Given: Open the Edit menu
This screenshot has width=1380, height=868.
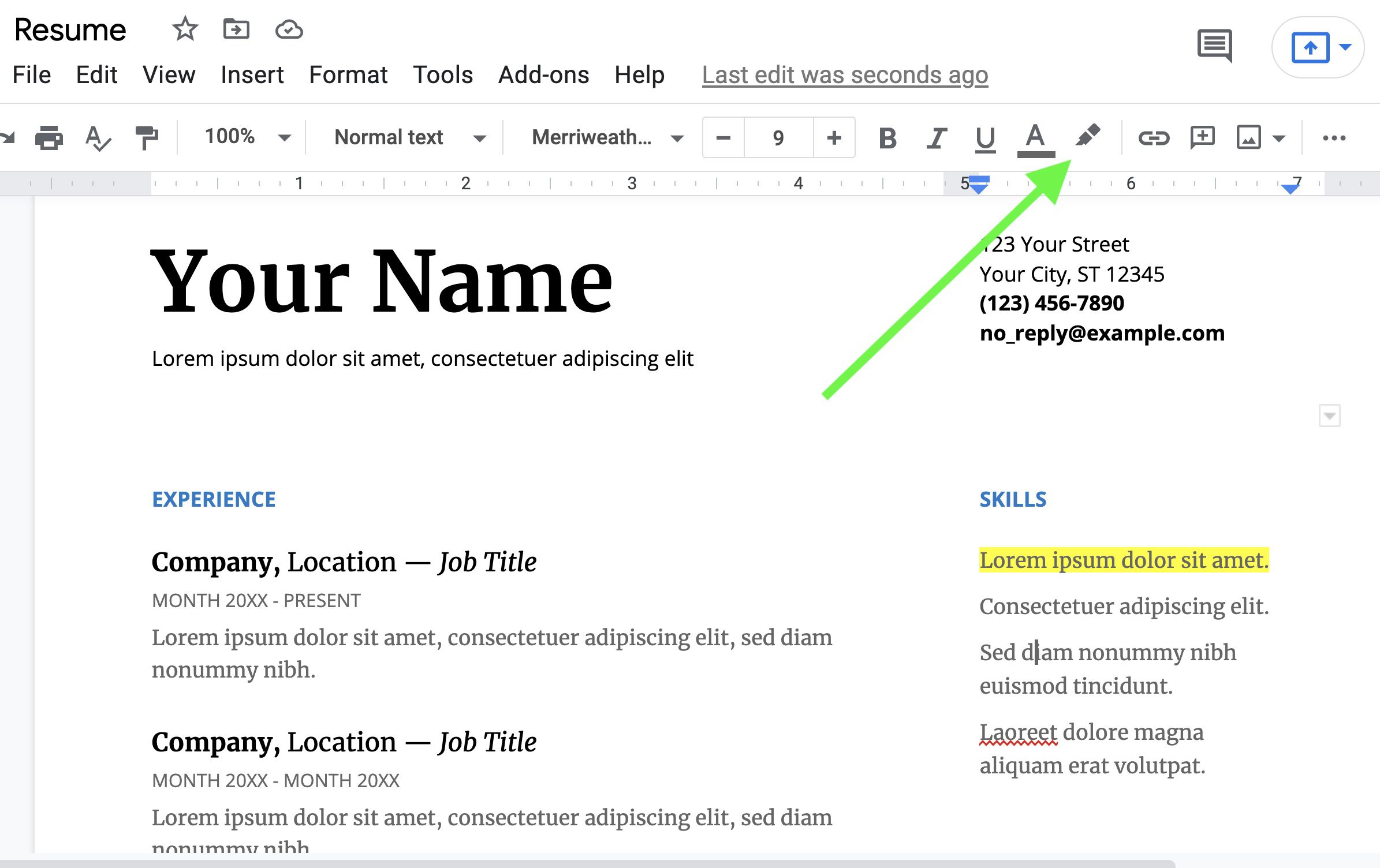Looking at the screenshot, I should point(96,75).
